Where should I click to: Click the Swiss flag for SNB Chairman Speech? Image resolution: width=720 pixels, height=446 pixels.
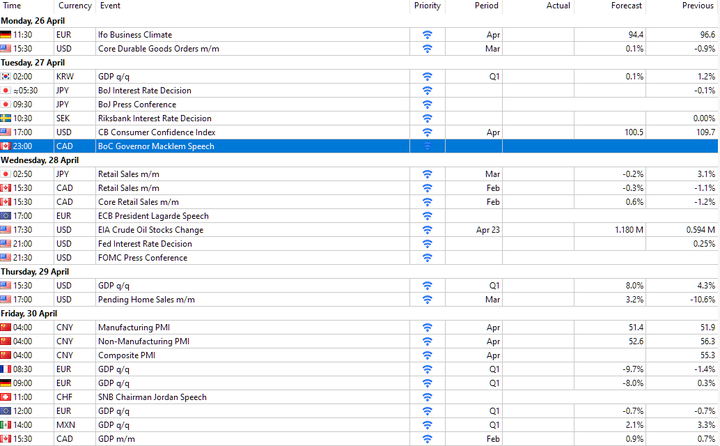6,397
